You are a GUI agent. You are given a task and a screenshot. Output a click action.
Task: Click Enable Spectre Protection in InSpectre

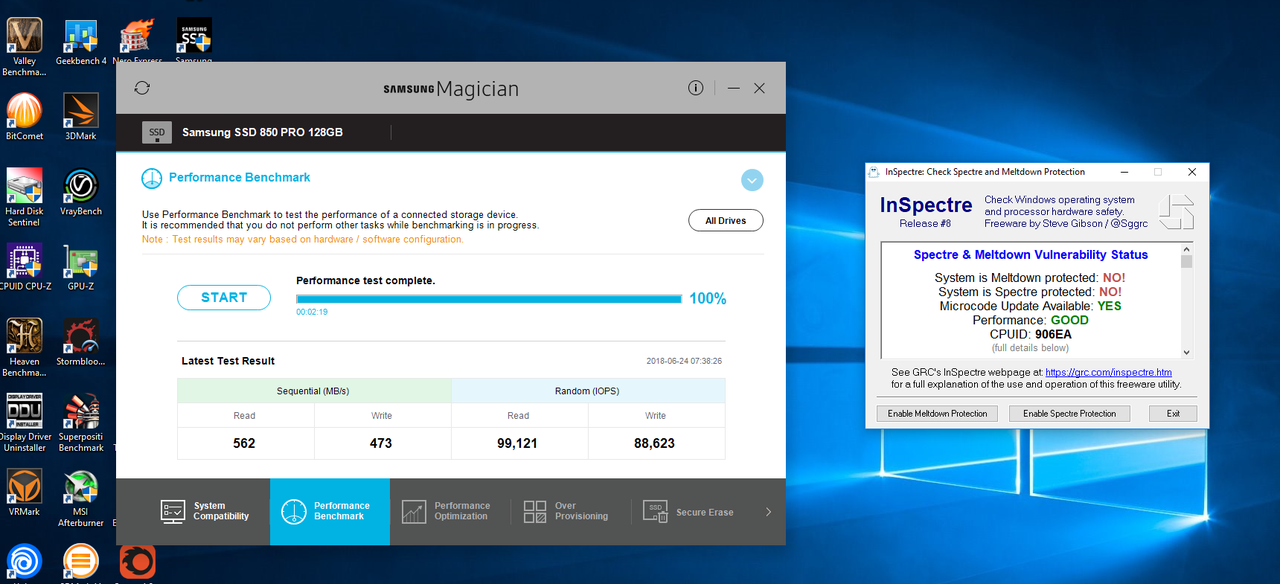tap(1069, 413)
